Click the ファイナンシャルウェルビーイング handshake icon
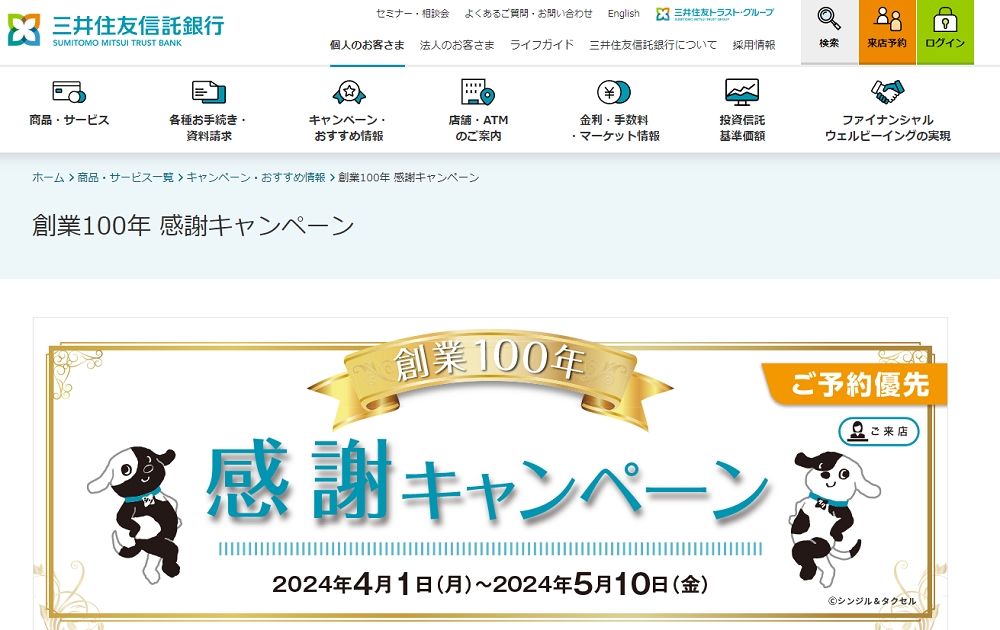 [x=888, y=92]
